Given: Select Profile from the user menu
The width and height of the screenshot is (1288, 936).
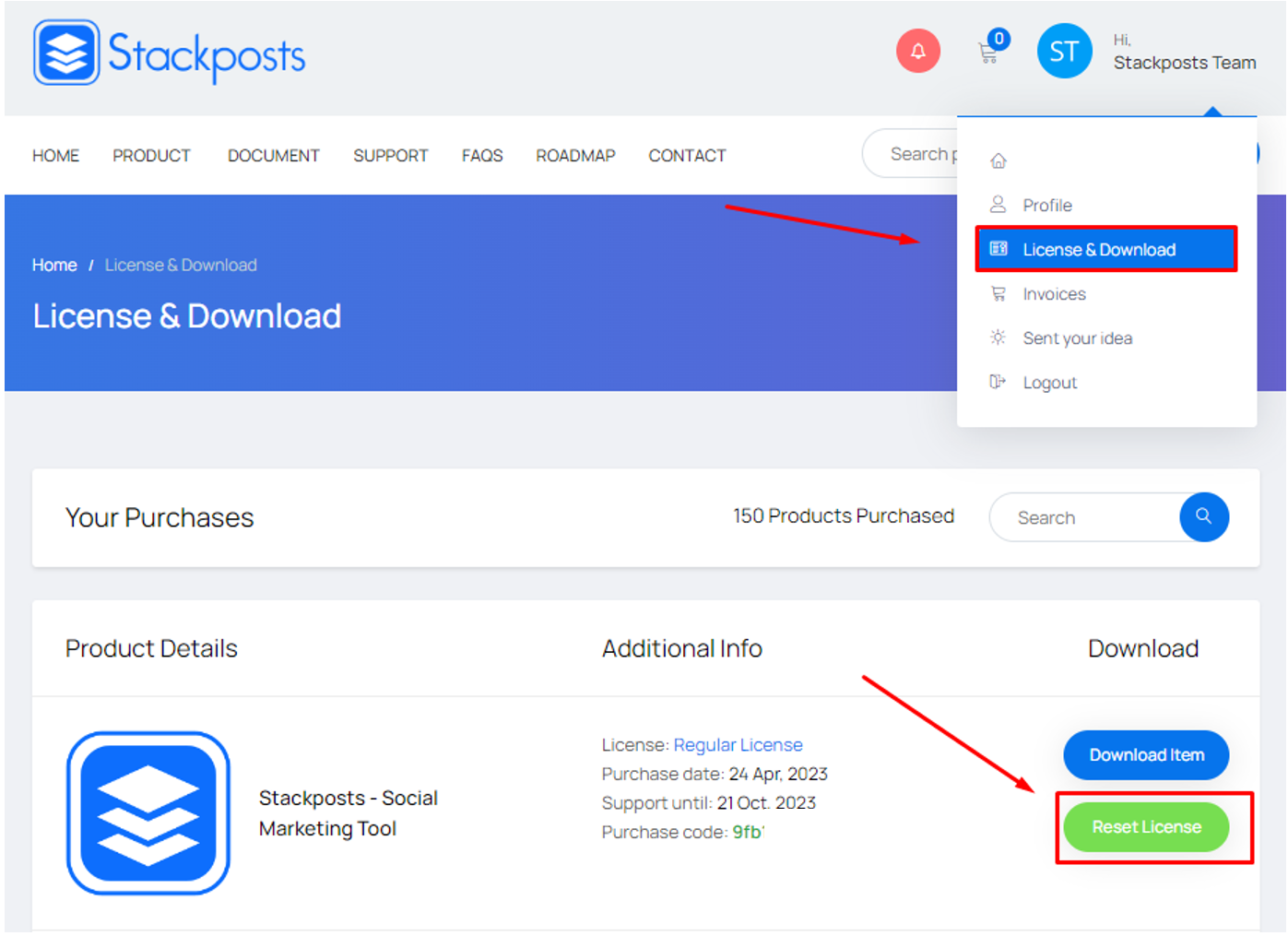Looking at the screenshot, I should click(x=1046, y=205).
